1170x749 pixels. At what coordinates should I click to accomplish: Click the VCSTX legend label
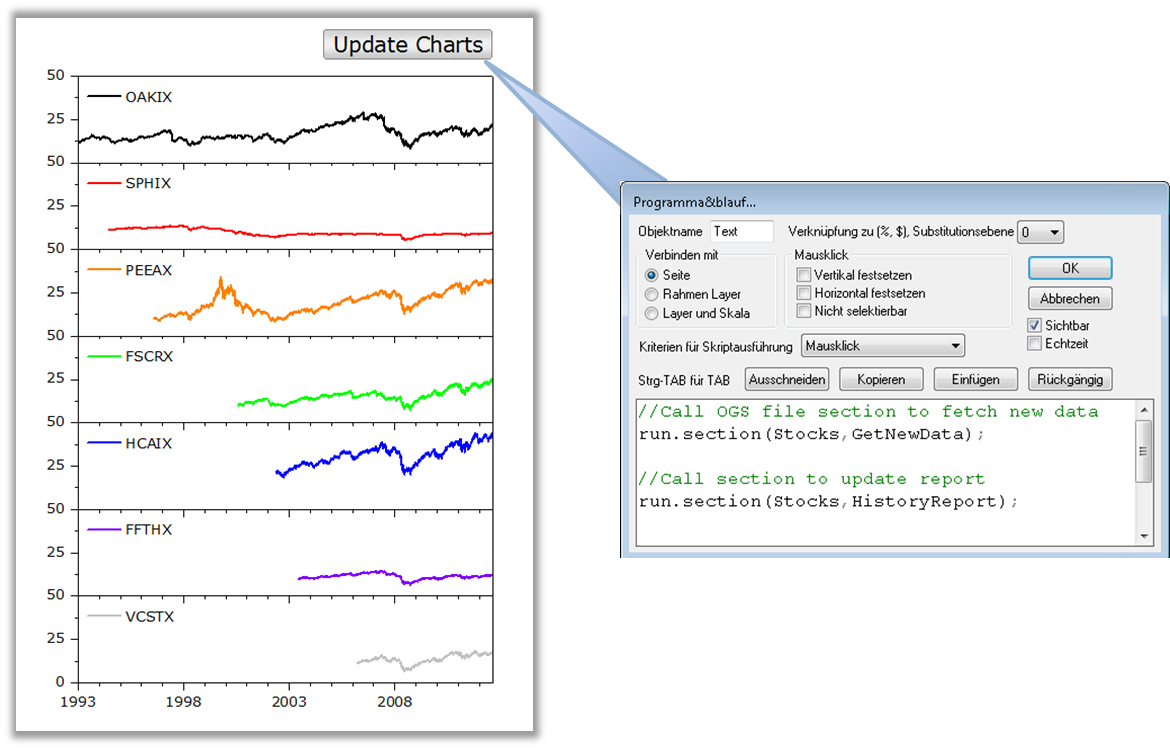(x=149, y=617)
